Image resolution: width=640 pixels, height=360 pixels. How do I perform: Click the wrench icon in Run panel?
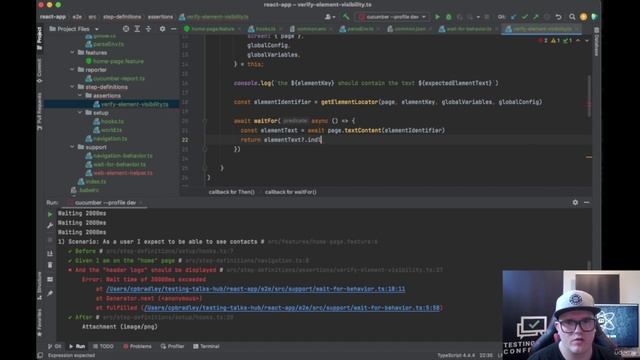point(50,226)
